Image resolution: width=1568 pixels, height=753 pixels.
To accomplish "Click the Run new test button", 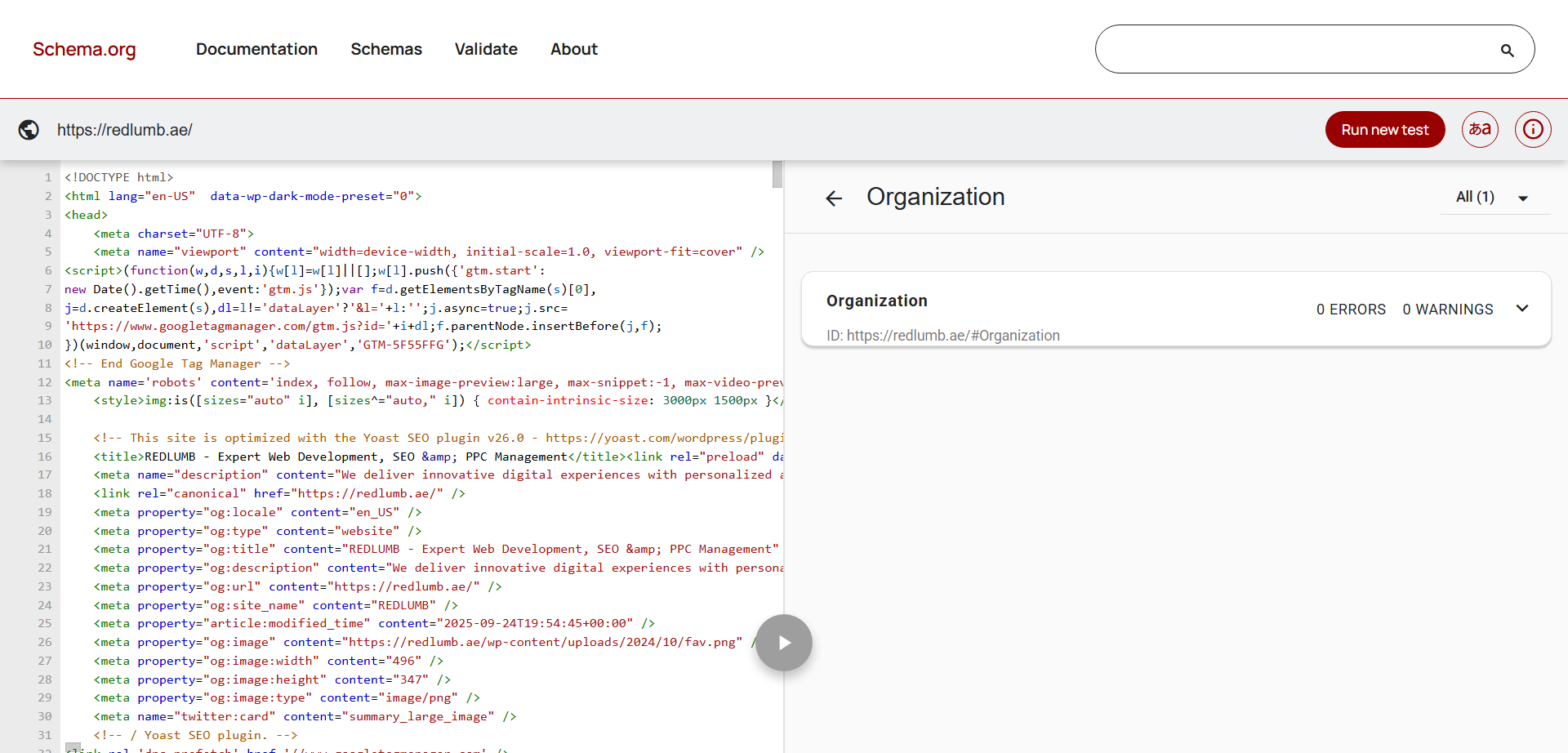I will pos(1384,129).
